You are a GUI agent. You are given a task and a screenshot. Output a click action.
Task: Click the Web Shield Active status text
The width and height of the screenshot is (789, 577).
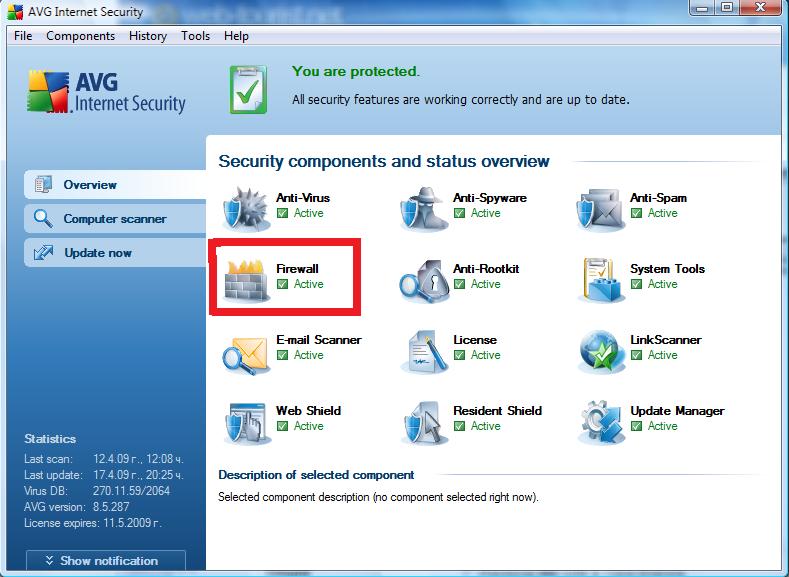point(308,426)
